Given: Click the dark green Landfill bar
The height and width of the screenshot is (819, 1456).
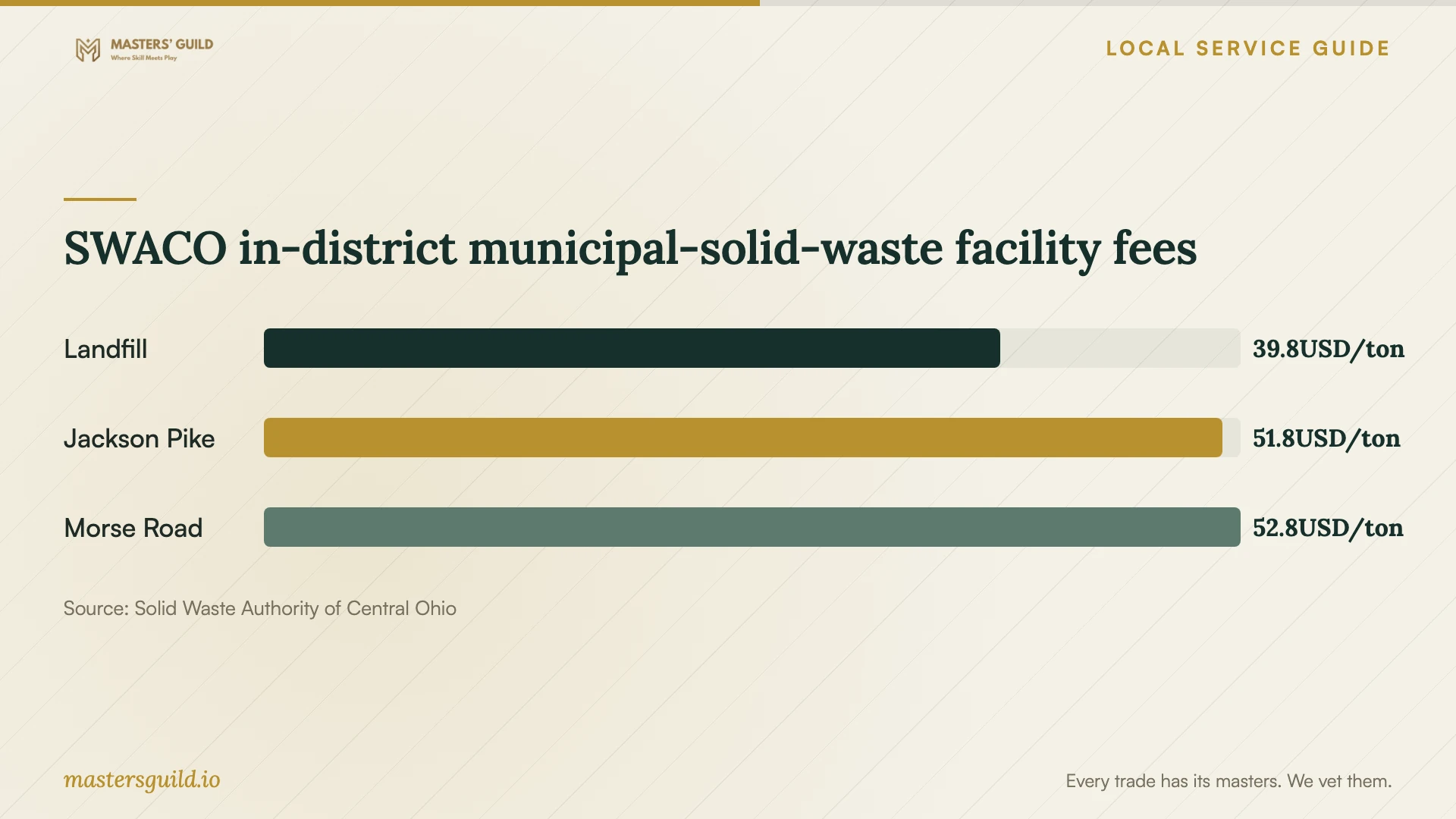Looking at the screenshot, I should tap(632, 348).
